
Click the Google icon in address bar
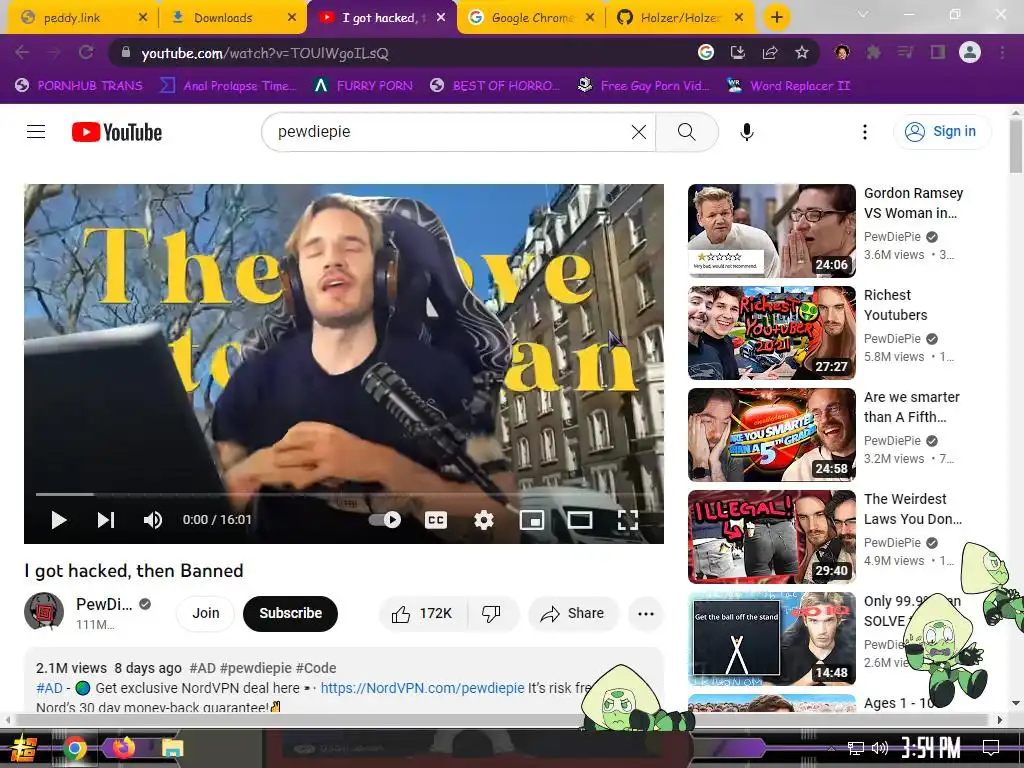(705, 52)
